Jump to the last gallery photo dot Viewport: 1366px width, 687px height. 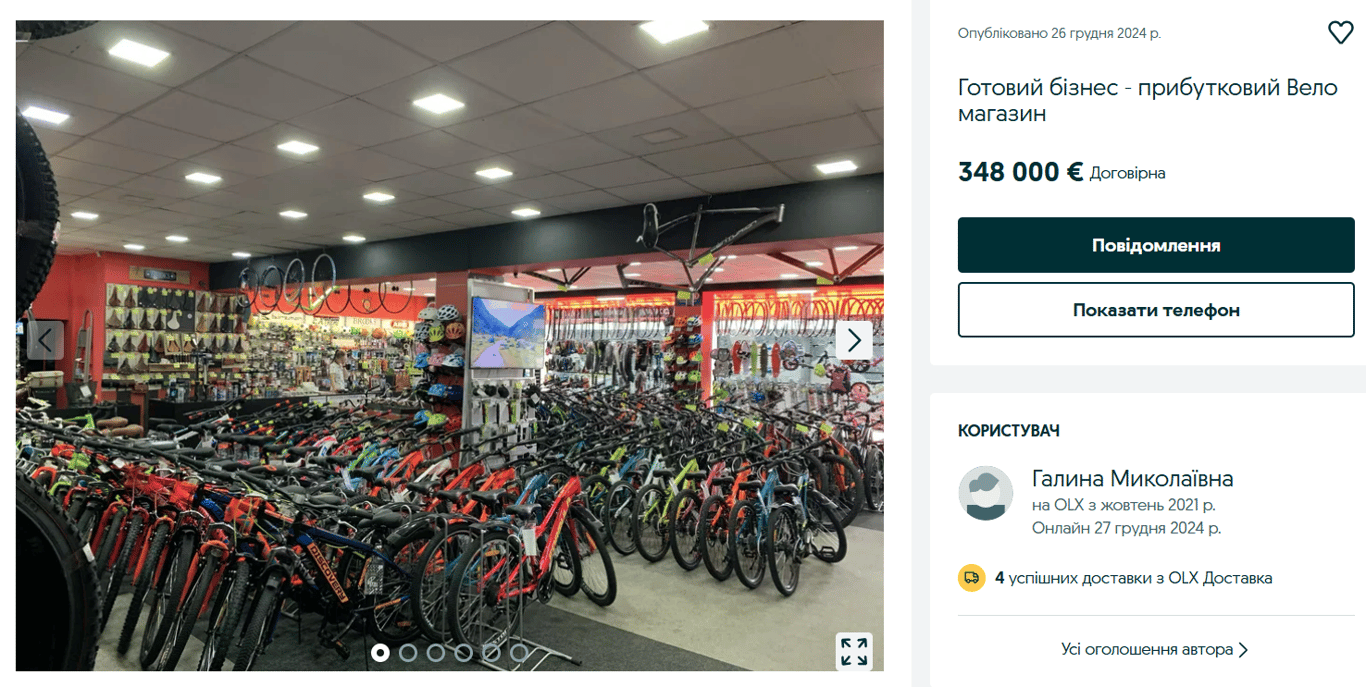click(519, 653)
